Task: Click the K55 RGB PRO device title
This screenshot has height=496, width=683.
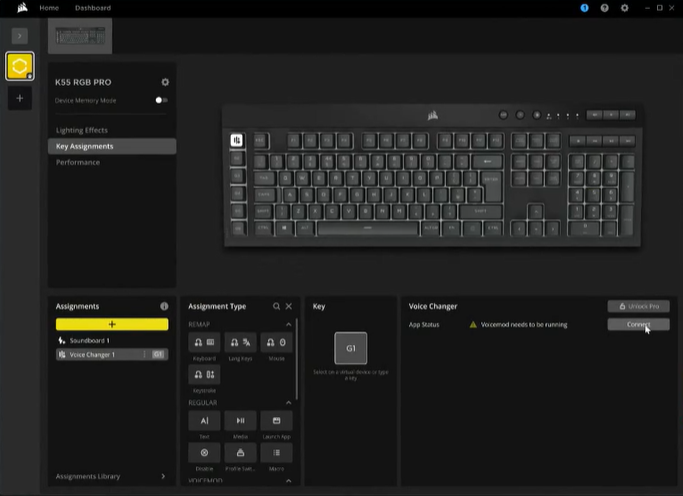Action: pyautogui.click(x=83, y=82)
